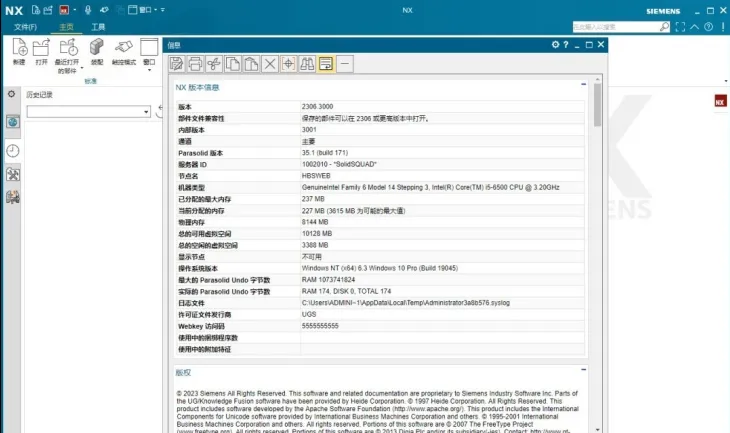730x433 pixels.
Task: Open the Roles tab icon in resource bar
Action: [13, 175]
